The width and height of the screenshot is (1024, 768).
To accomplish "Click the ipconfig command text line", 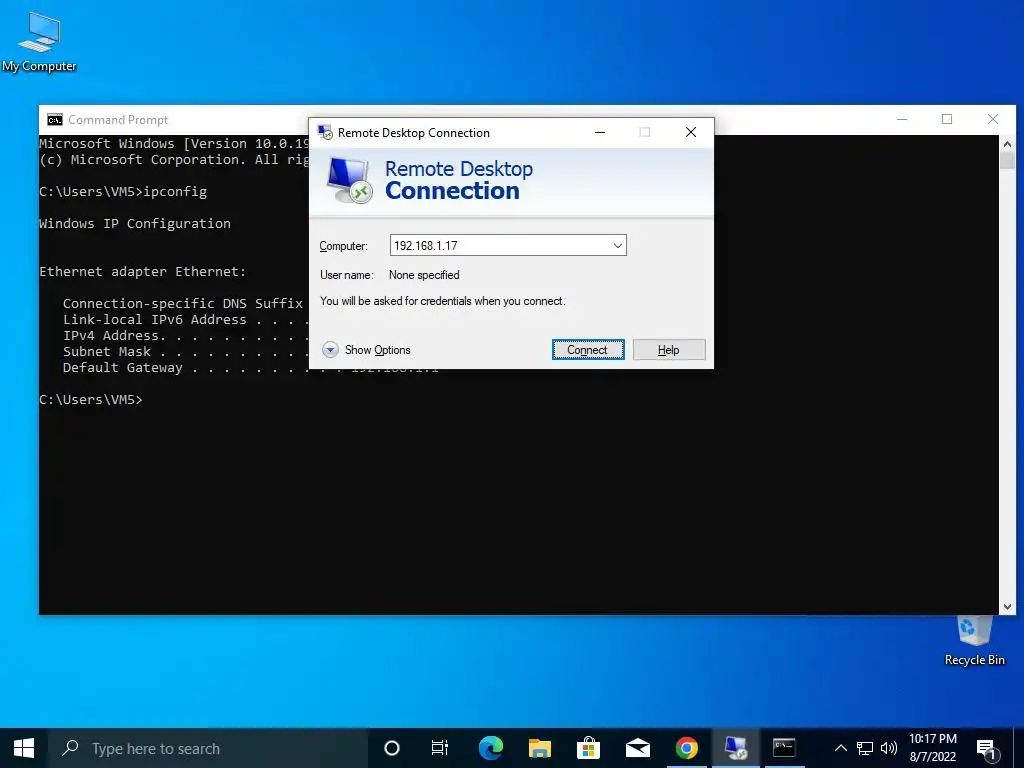I will pyautogui.click(x=123, y=191).
